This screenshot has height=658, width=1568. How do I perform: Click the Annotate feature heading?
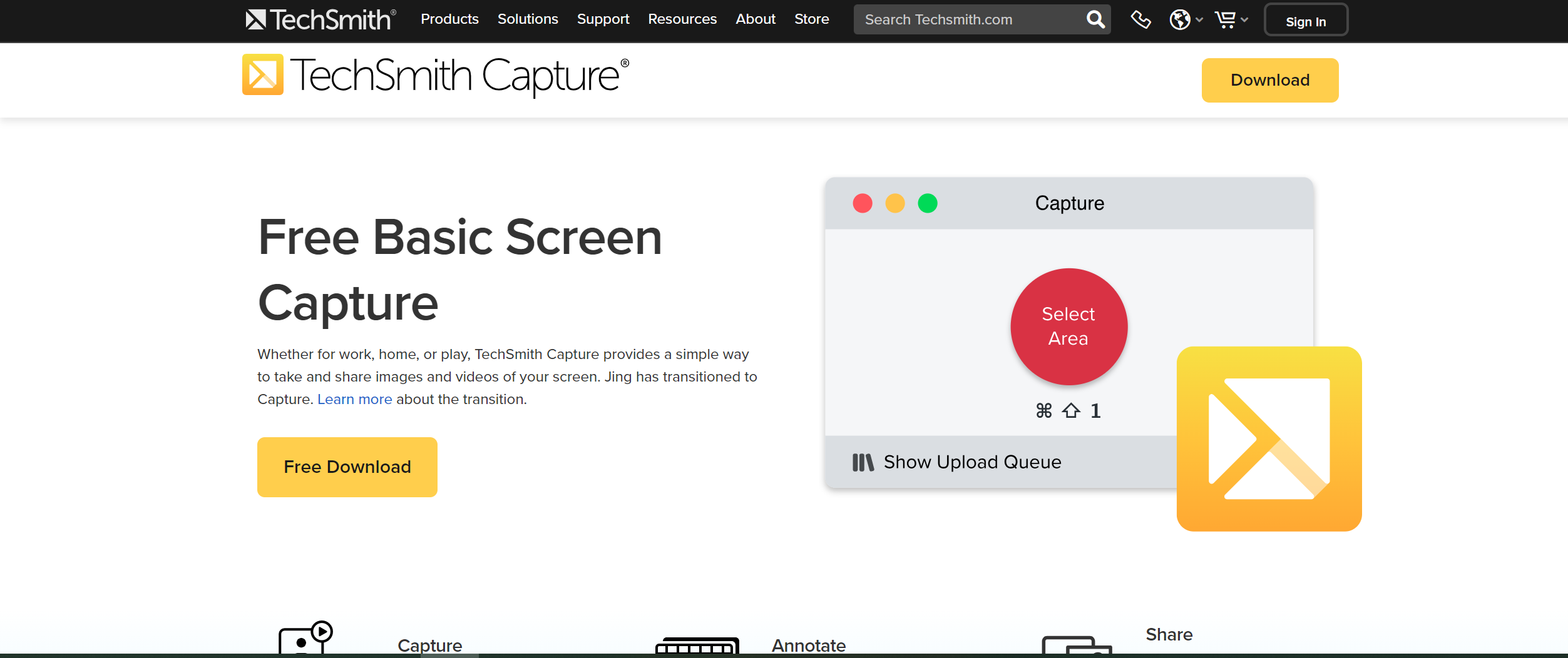click(809, 645)
